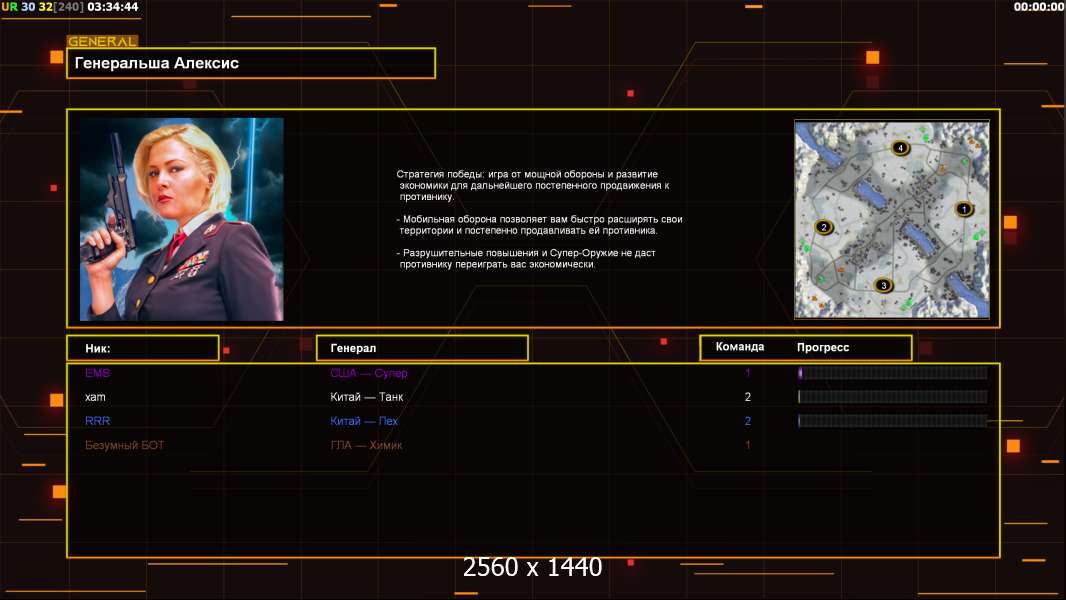Click the UR 30 32 counter overlay

pyautogui.click(x=42, y=7)
